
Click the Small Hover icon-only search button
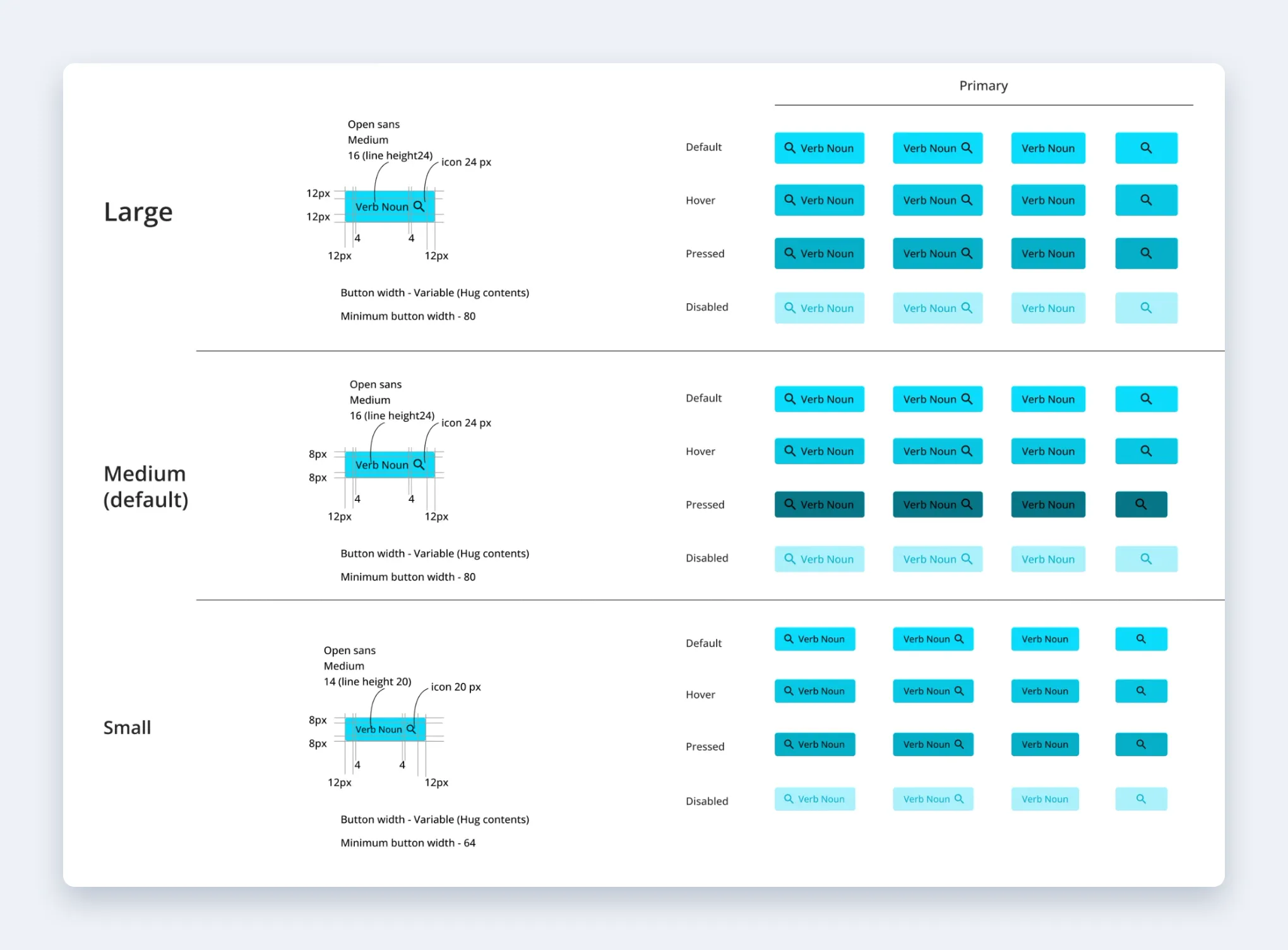(1141, 691)
